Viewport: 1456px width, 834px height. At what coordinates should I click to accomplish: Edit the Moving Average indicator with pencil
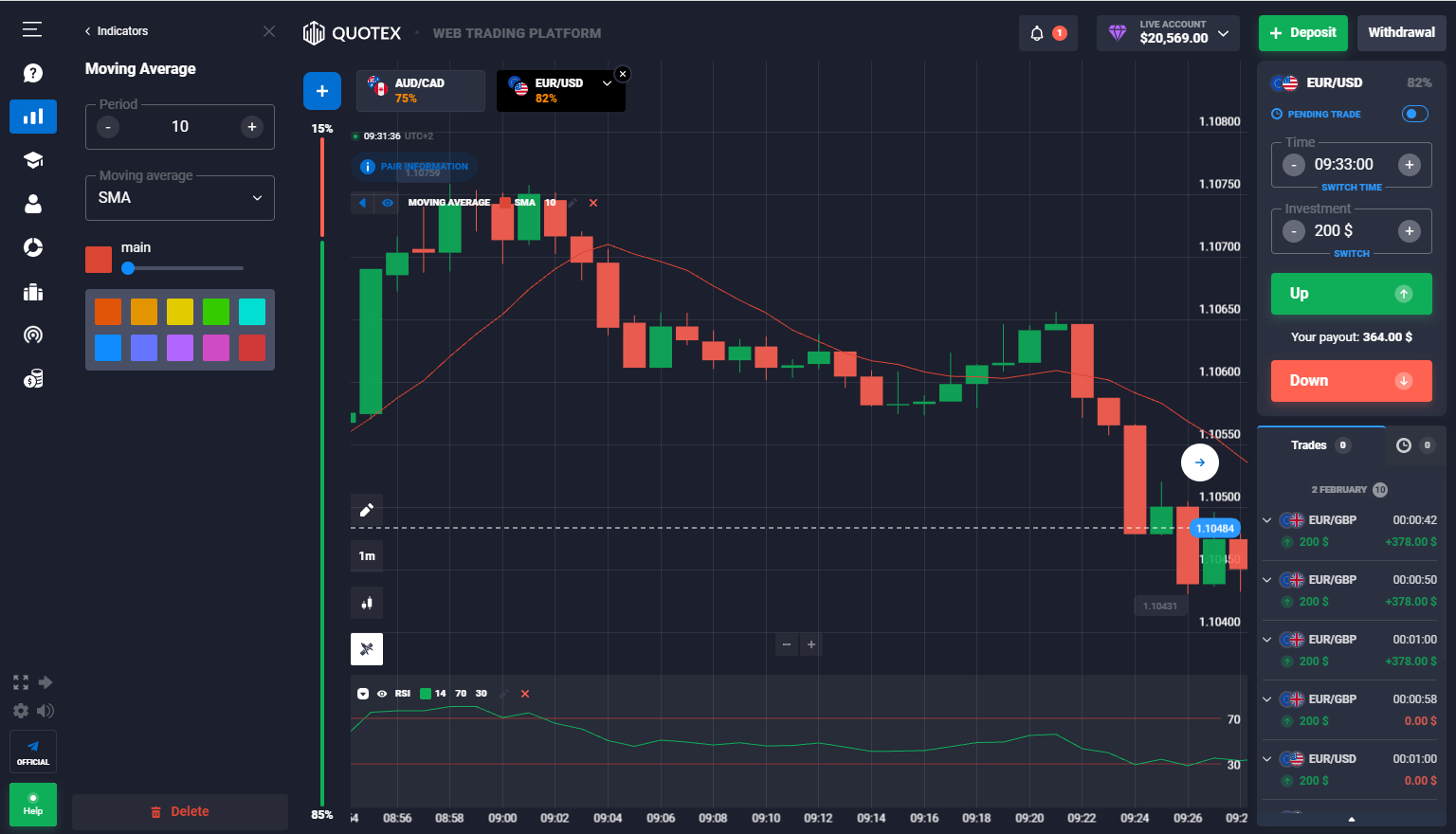[572, 203]
